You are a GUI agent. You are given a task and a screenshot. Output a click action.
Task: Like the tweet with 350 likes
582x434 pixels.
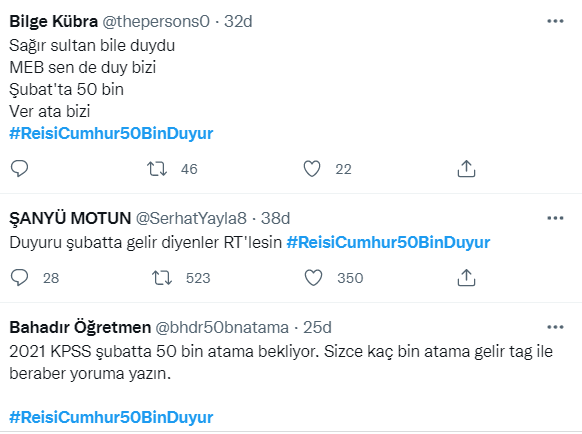pyautogui.click(x=313, y=278)
